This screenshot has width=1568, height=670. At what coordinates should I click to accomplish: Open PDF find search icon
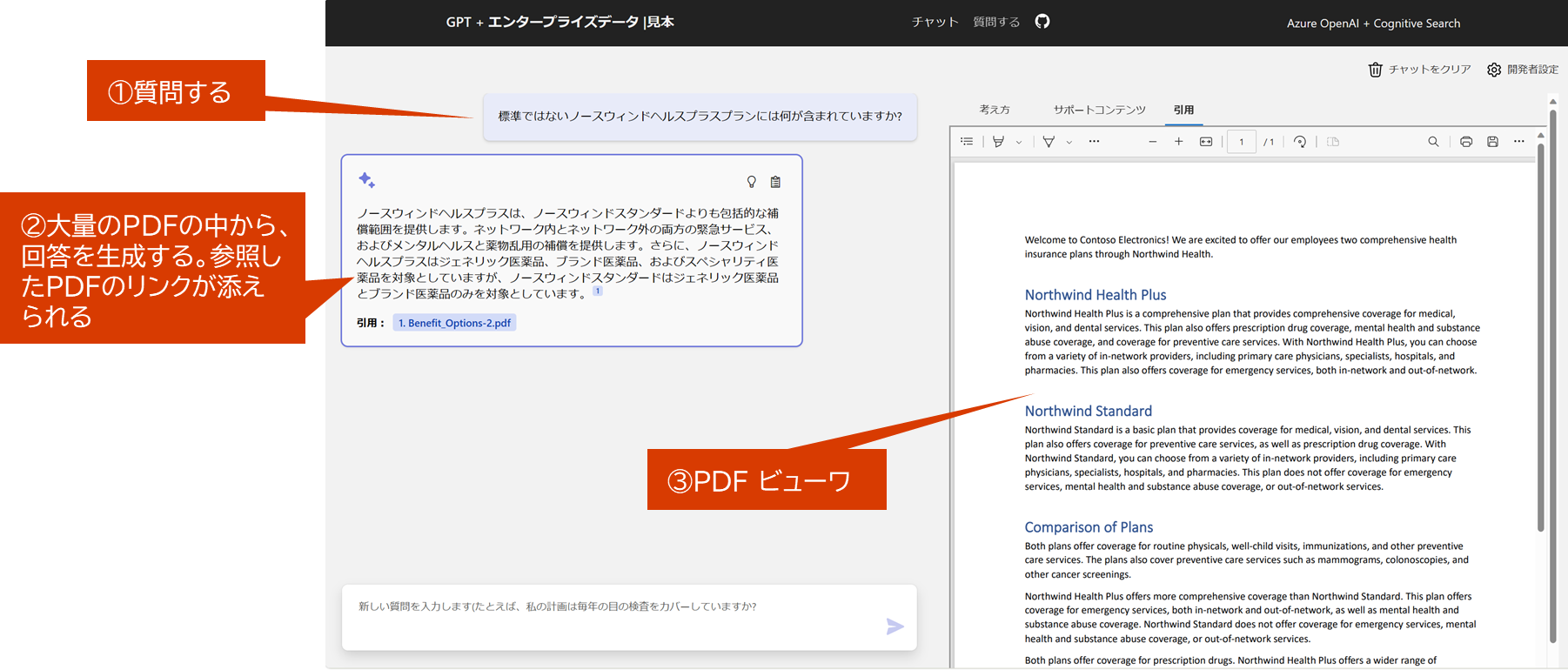(x=1433, y=141)
